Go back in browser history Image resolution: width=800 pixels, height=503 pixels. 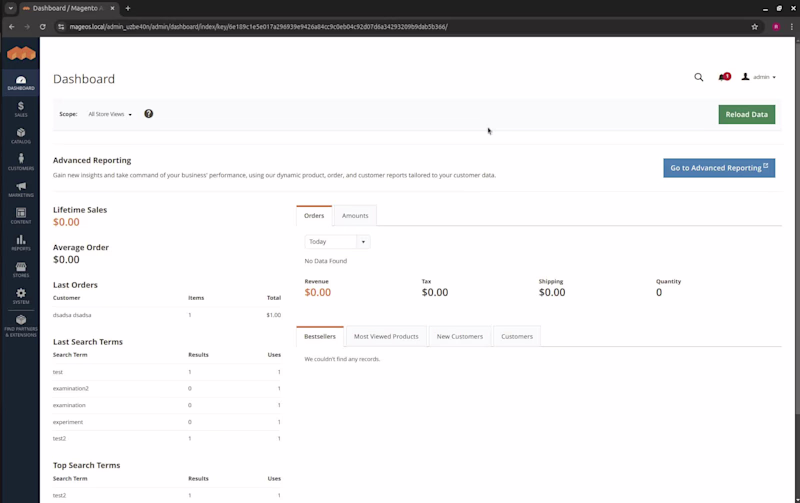click(12, 27)
